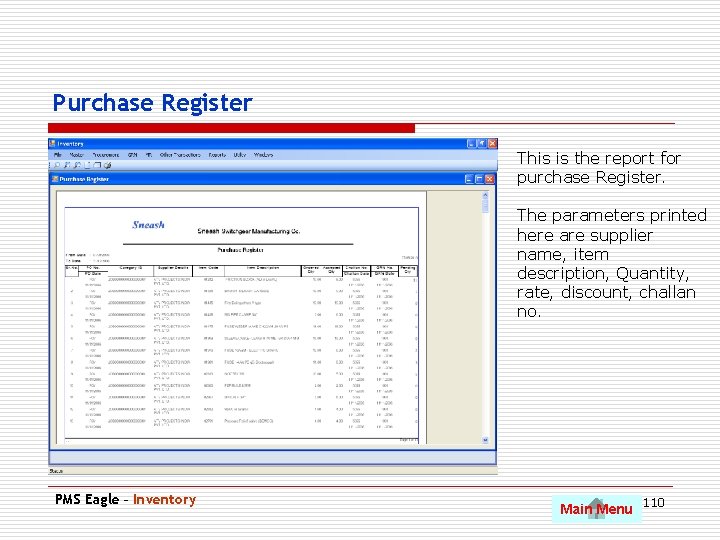Click the Item Code column header
720x540 pixels.
point(208,268)
